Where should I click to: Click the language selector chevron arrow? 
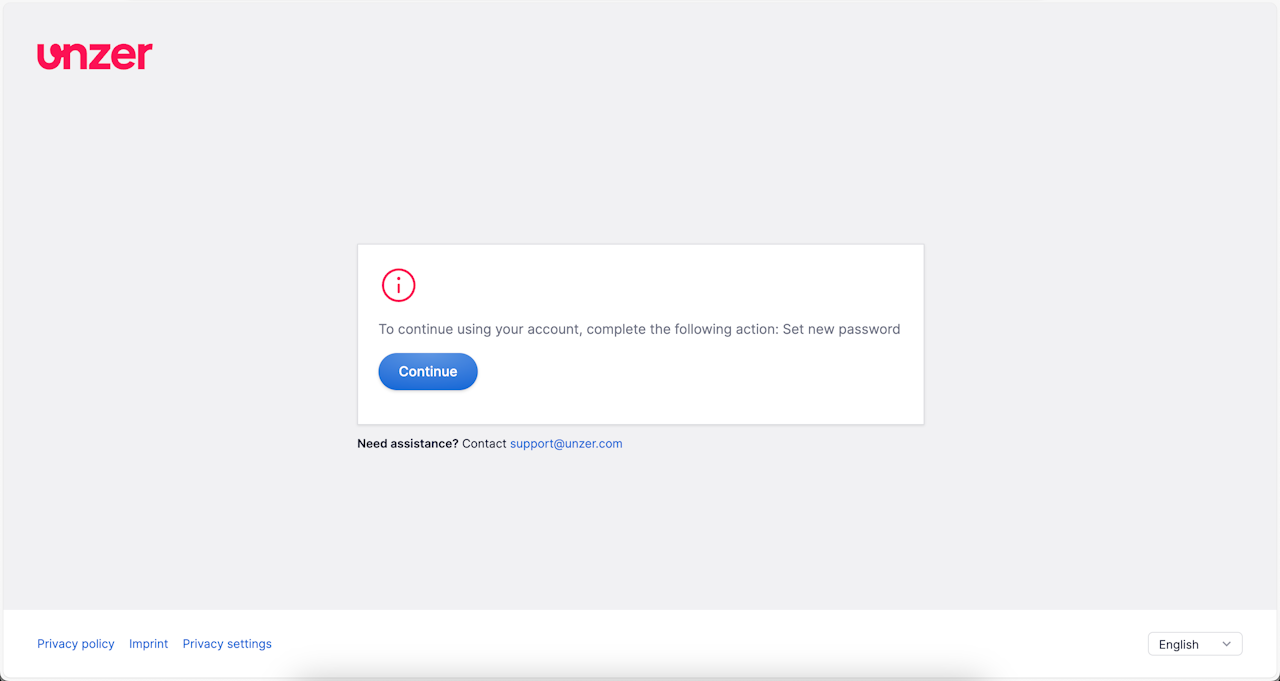click(1227, 645)
